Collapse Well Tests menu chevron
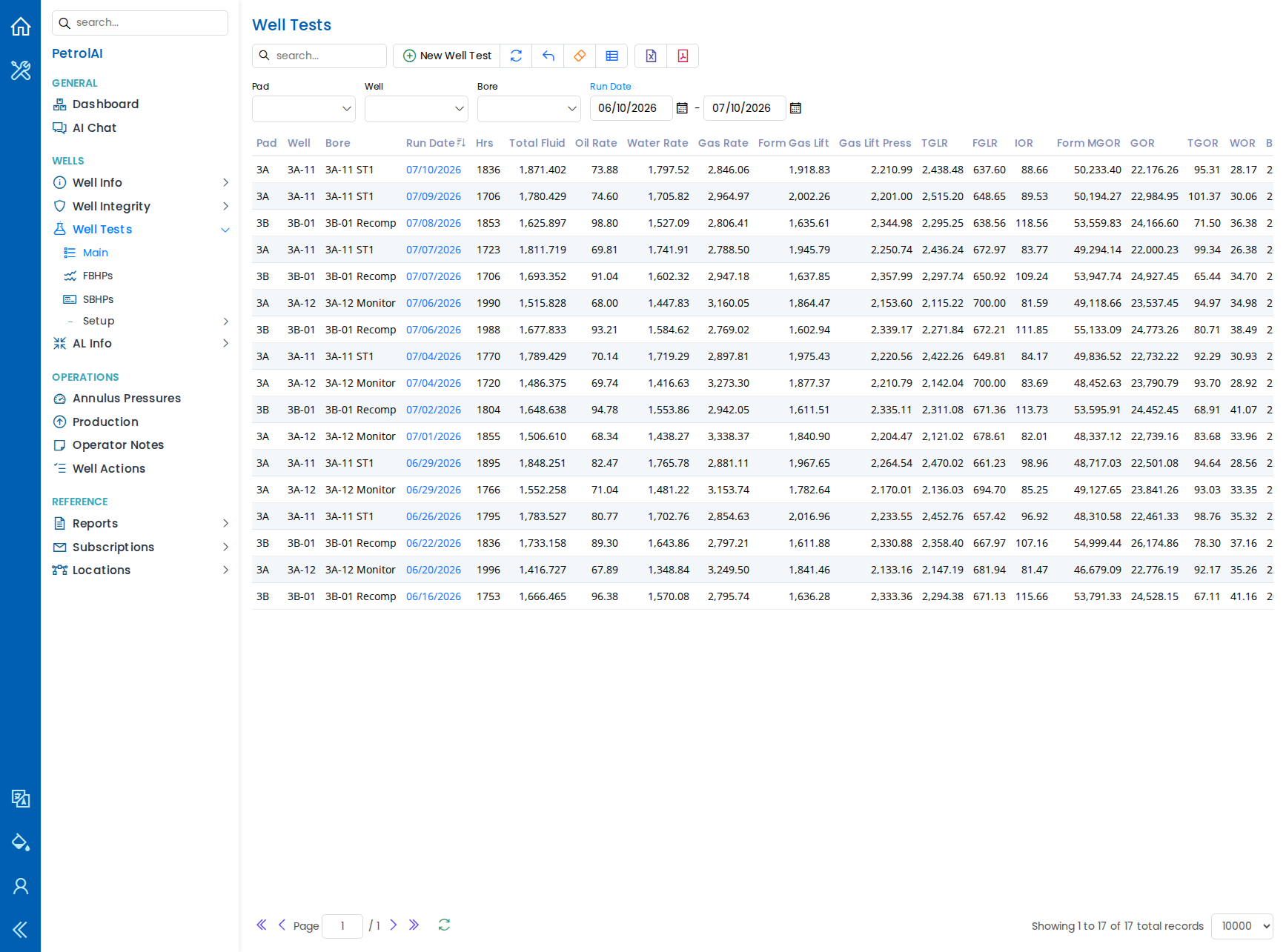This screenshot has height=952, width=1286. [225, 230]
